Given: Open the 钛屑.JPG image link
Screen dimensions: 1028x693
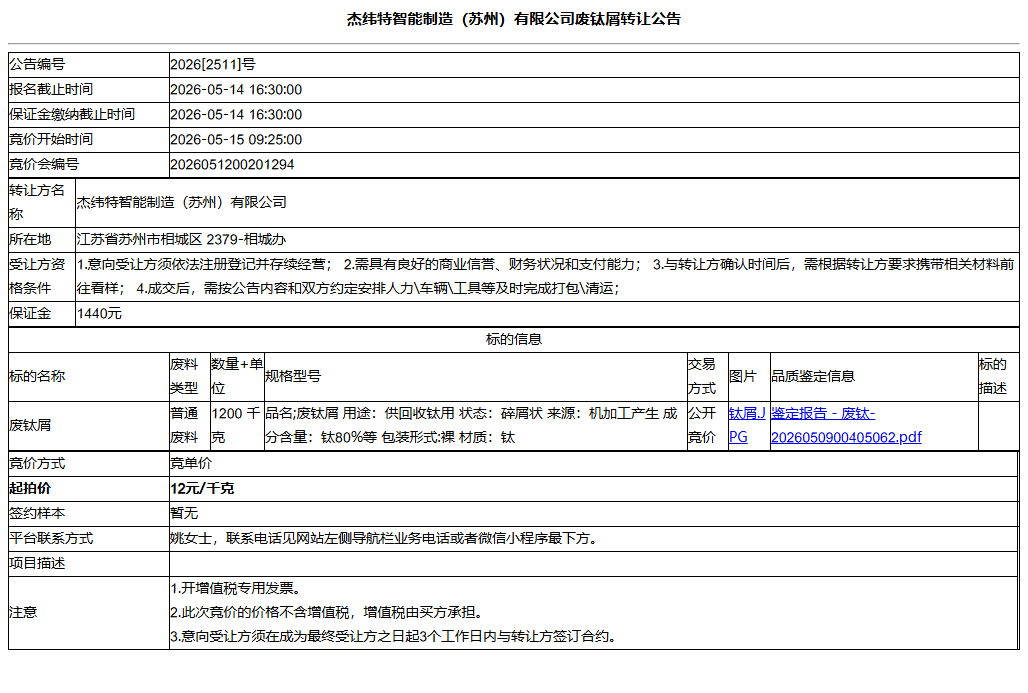Looking at the screenshot, I should pos(747,426).
